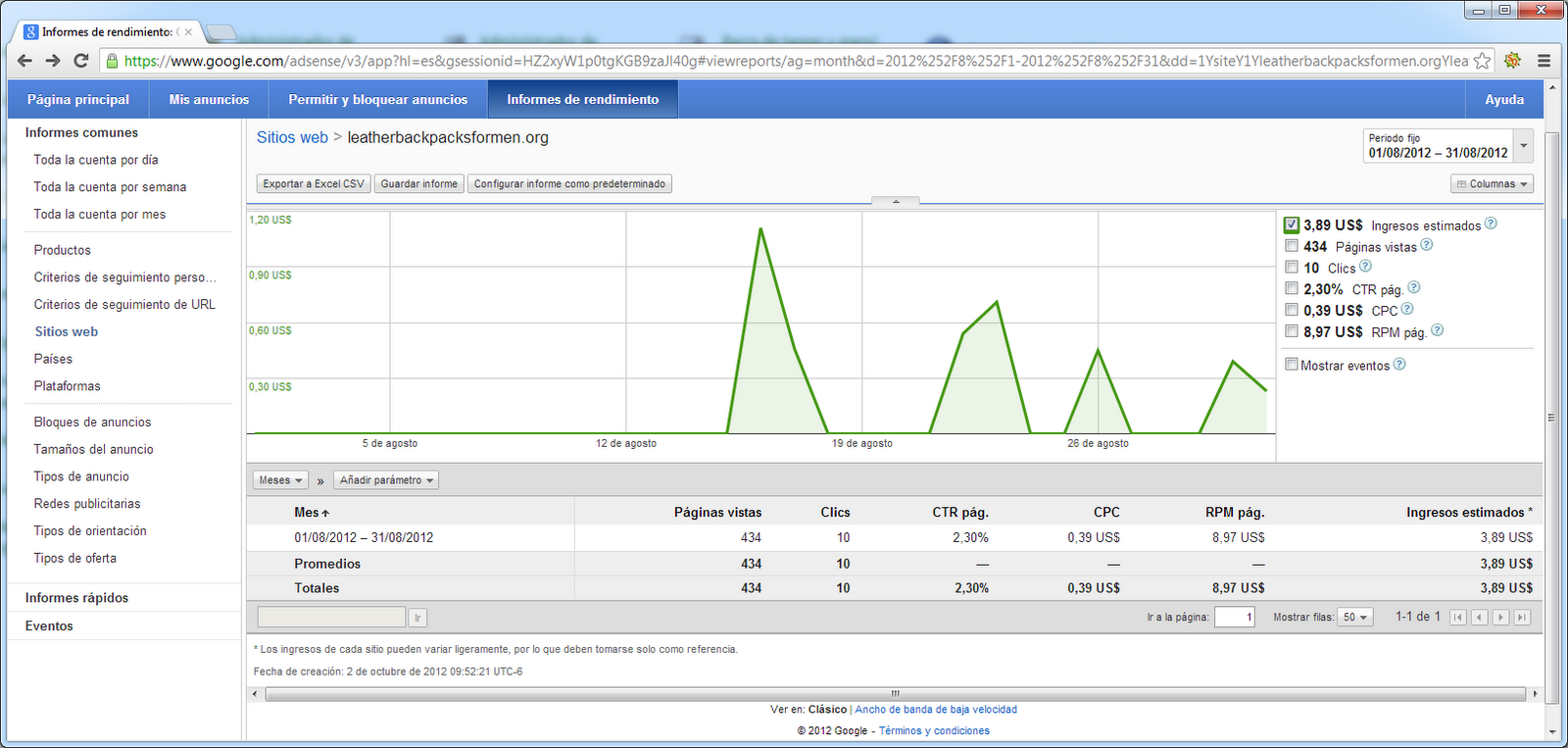Viewport: 1568px width, 748px height.
Task: Open Toda la cuenta por día report
Action: [96, 160]
